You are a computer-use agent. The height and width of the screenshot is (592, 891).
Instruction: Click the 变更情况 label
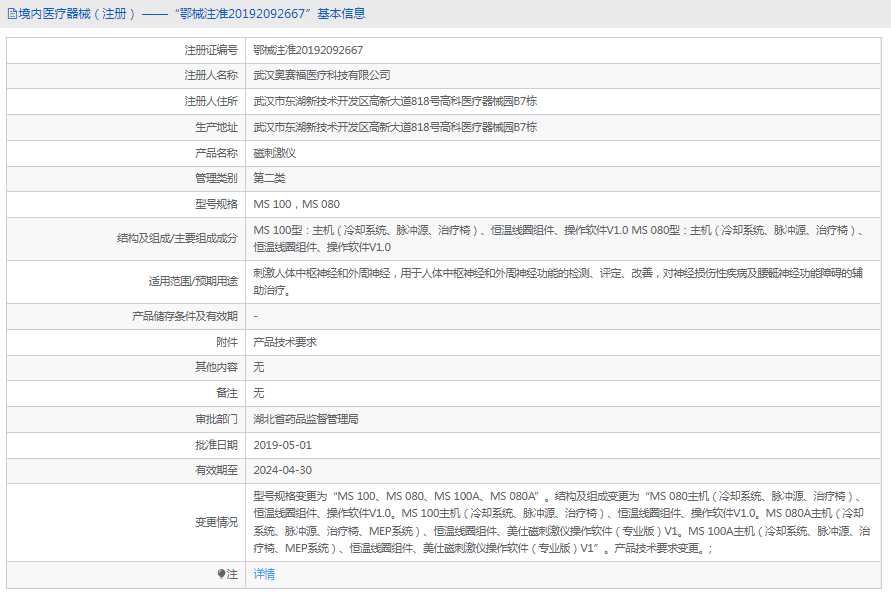216,522
